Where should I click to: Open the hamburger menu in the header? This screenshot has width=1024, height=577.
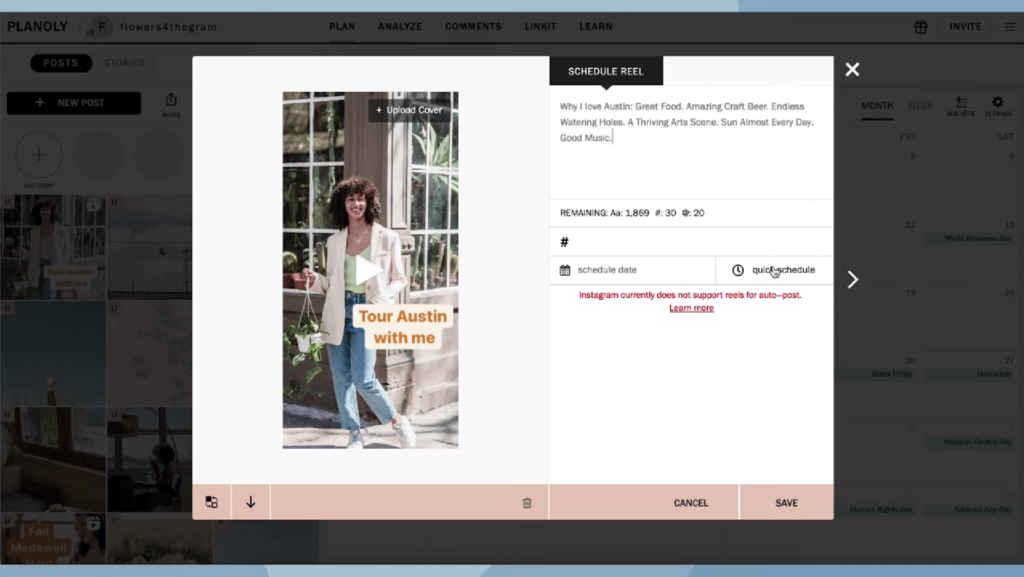[1010, 27]
